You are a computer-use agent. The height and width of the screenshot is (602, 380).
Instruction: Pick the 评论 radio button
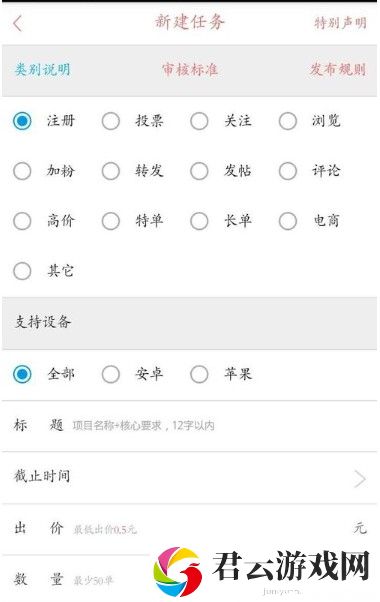tap(288, 171)
